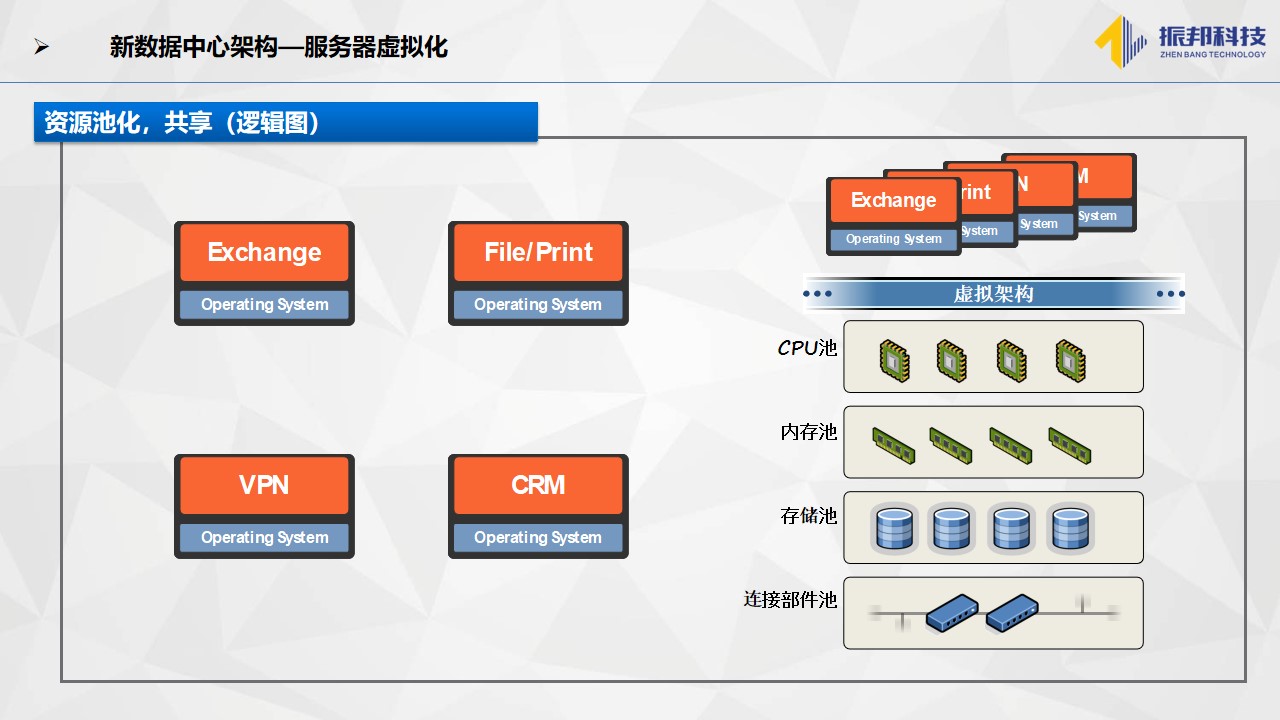
Task: Click the 连接部件池 text label
Action: click(x=789, y=600)
